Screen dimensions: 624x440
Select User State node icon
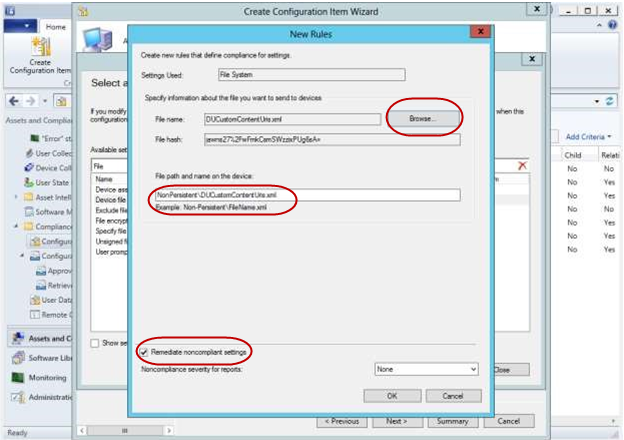[x=29, y=182]
